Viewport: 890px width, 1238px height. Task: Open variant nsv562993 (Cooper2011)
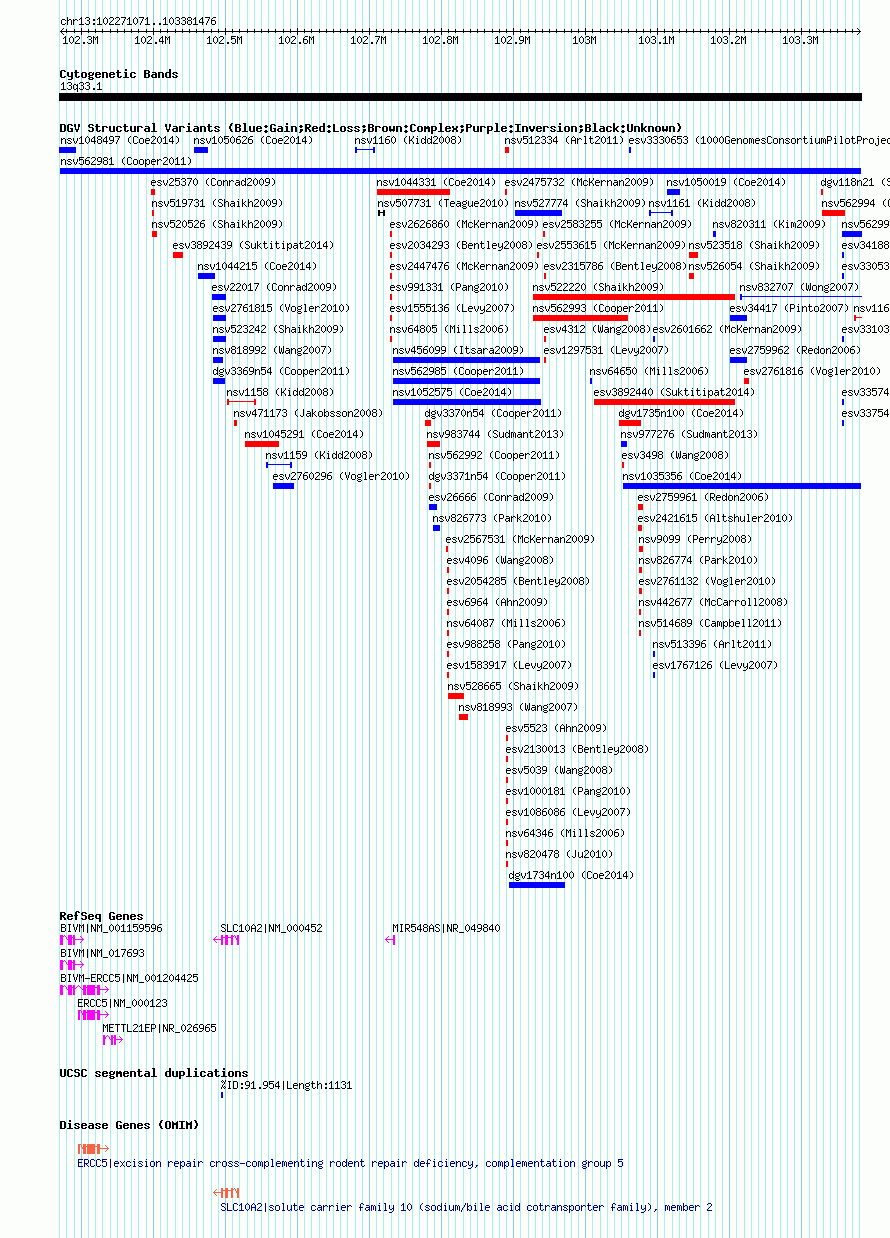click(x=581, y=318)
